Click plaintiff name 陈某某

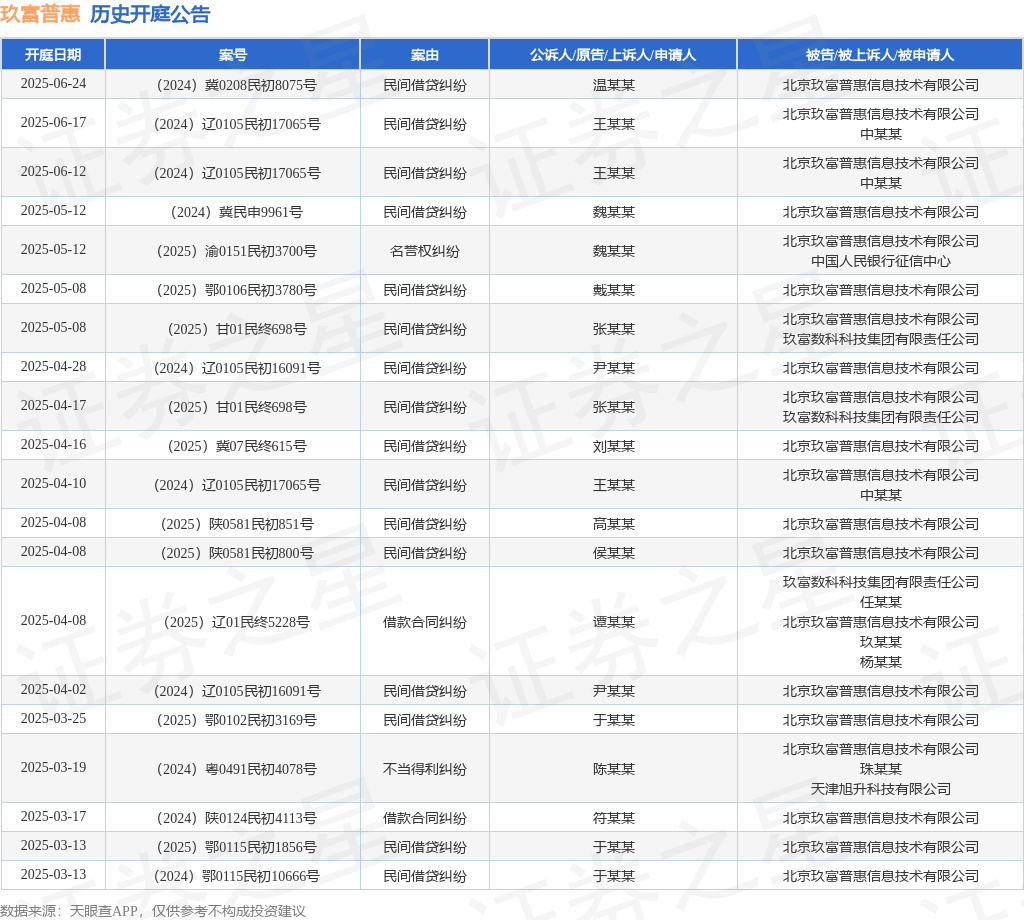[613, 769]
